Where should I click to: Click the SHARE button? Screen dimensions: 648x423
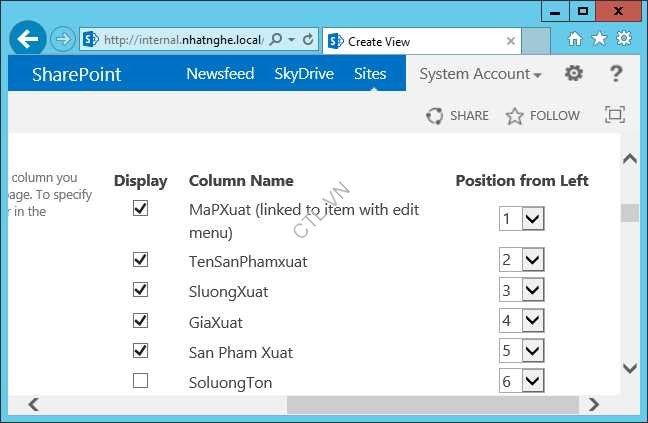457,116
